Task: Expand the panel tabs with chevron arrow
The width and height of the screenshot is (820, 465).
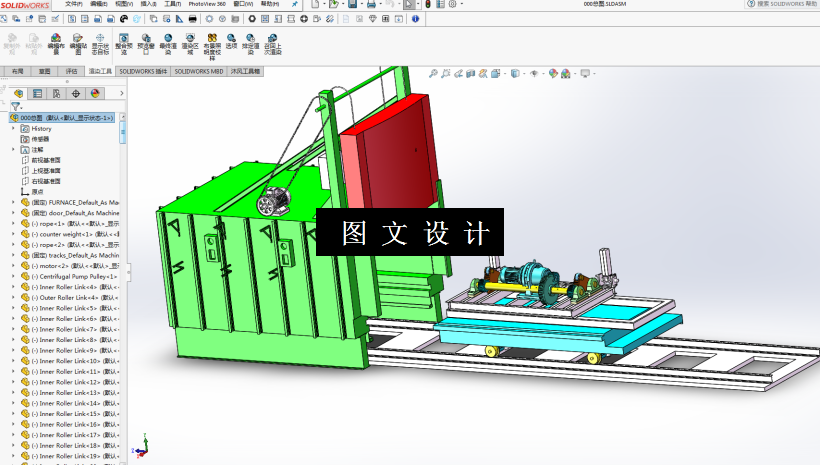Action: (121, 94)
